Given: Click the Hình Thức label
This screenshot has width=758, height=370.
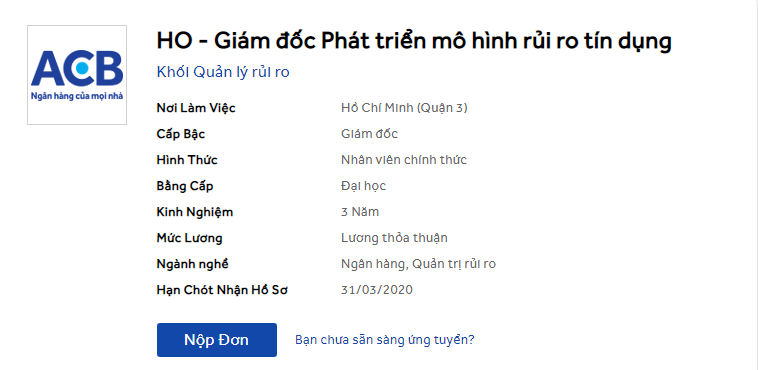Looking at the screenshot, I should coord(187,160).
